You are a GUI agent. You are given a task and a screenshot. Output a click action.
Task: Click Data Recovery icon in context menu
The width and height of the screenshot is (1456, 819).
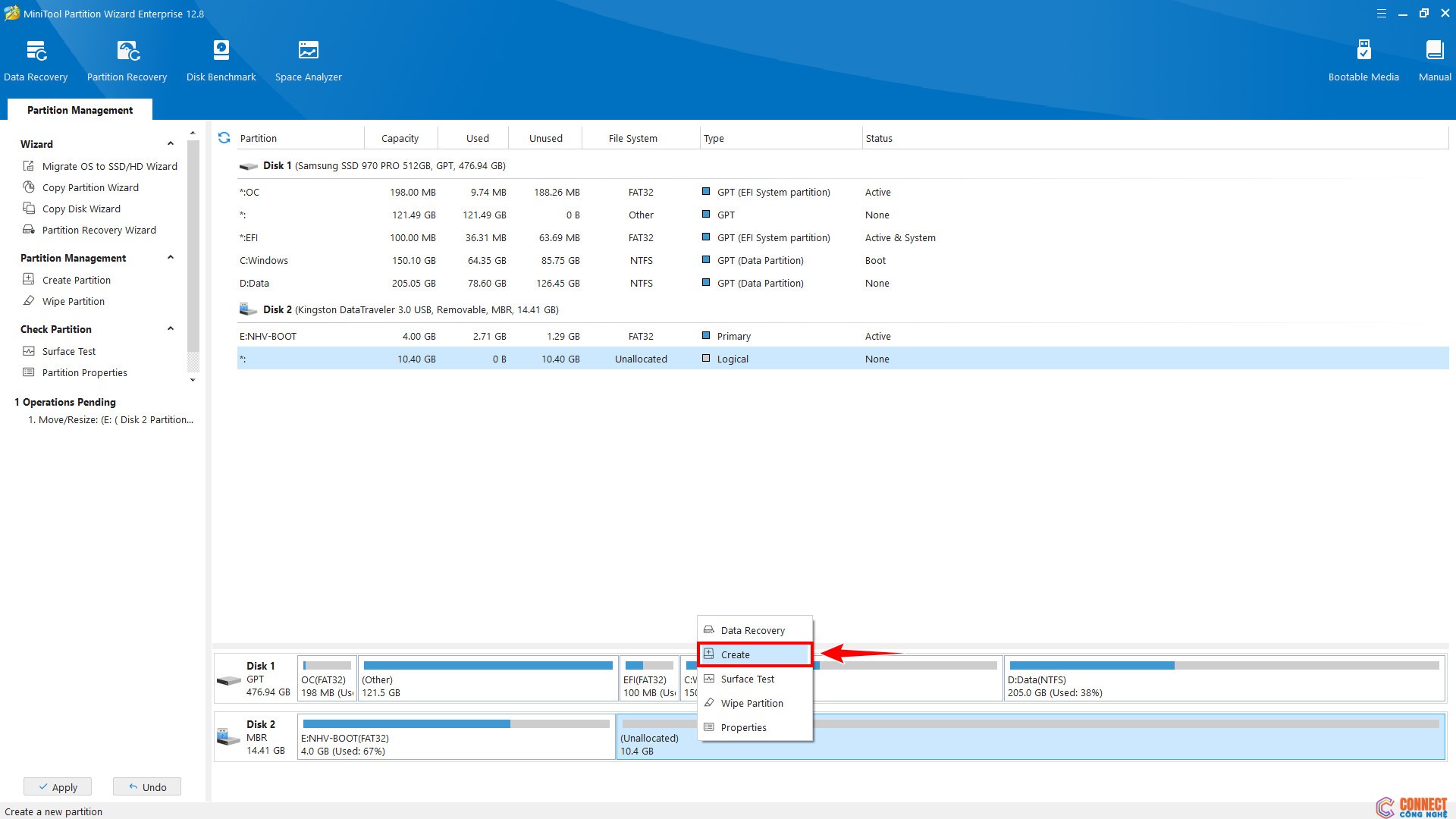709,630
